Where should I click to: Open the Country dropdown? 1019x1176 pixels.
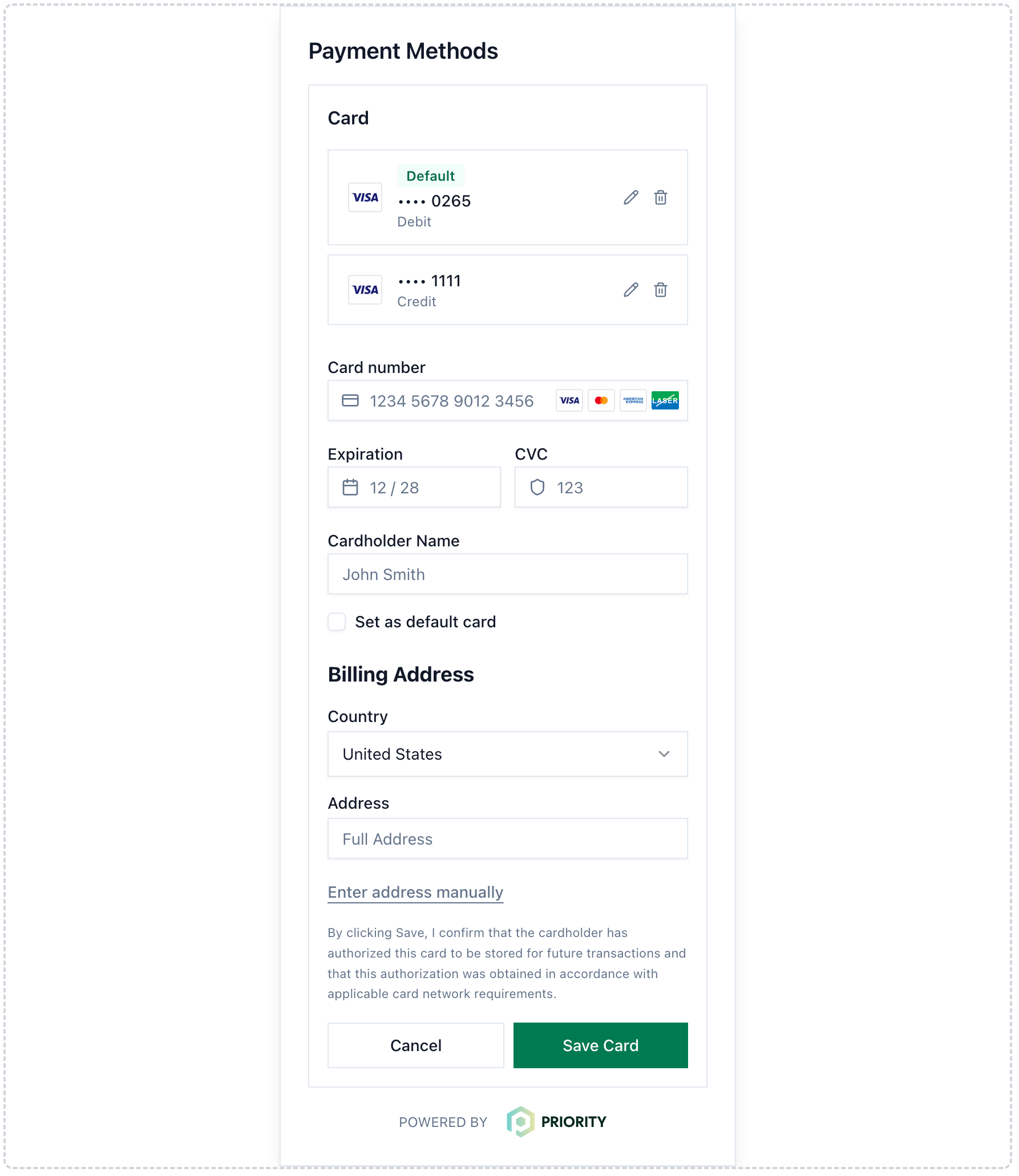click(507, 754)
